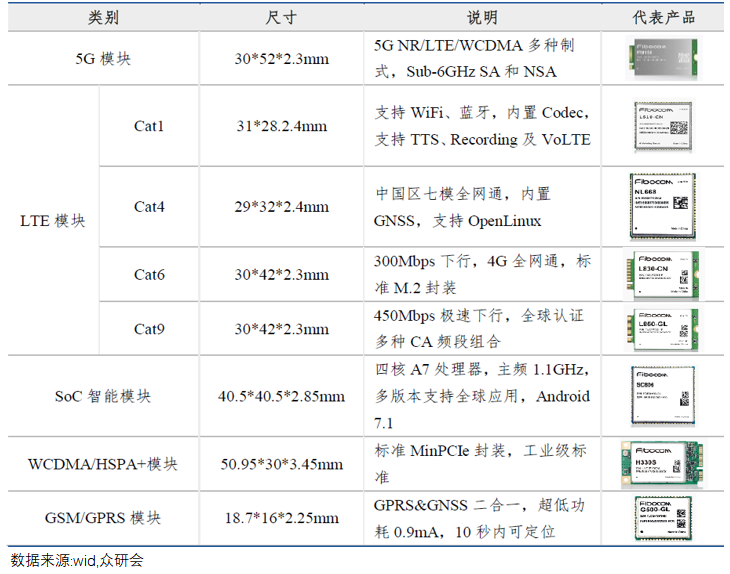The height and width of the screenshot is (574, 730).
Task: Click the 数据来源:wid,众研会 source note
Action: (x=77, y=560)
